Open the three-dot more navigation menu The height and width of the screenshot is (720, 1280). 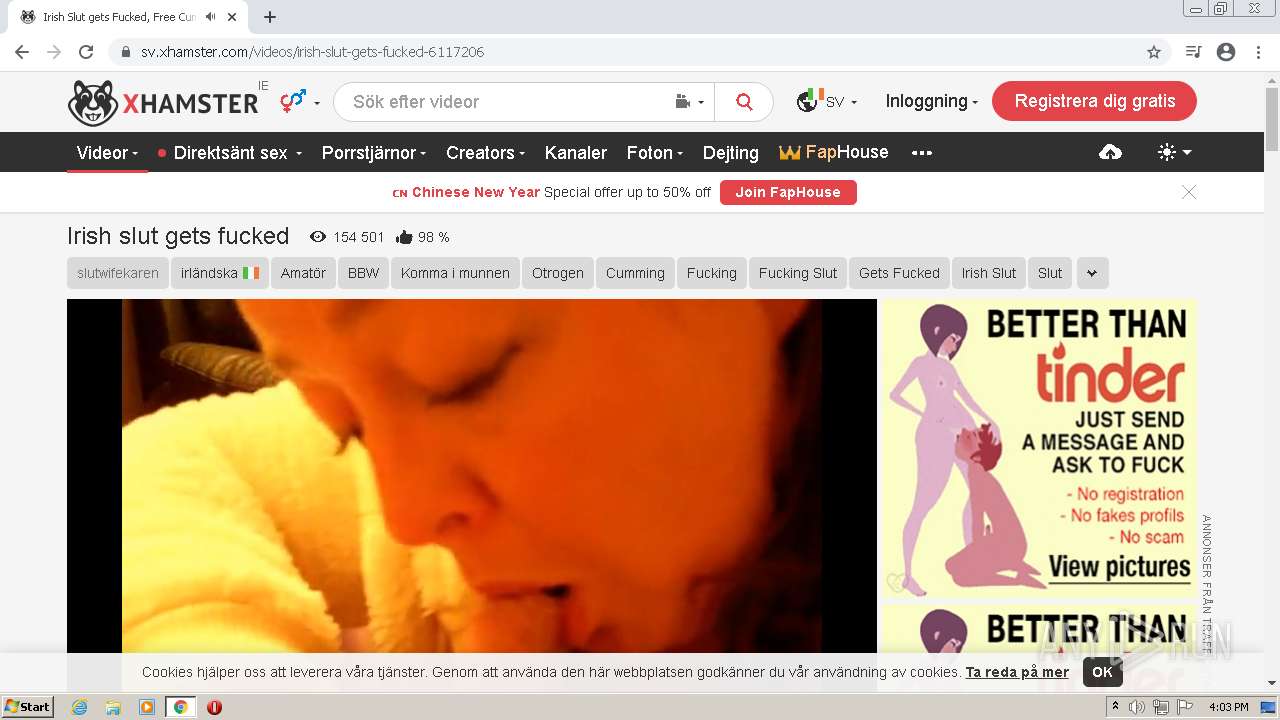tap(922, 152)
